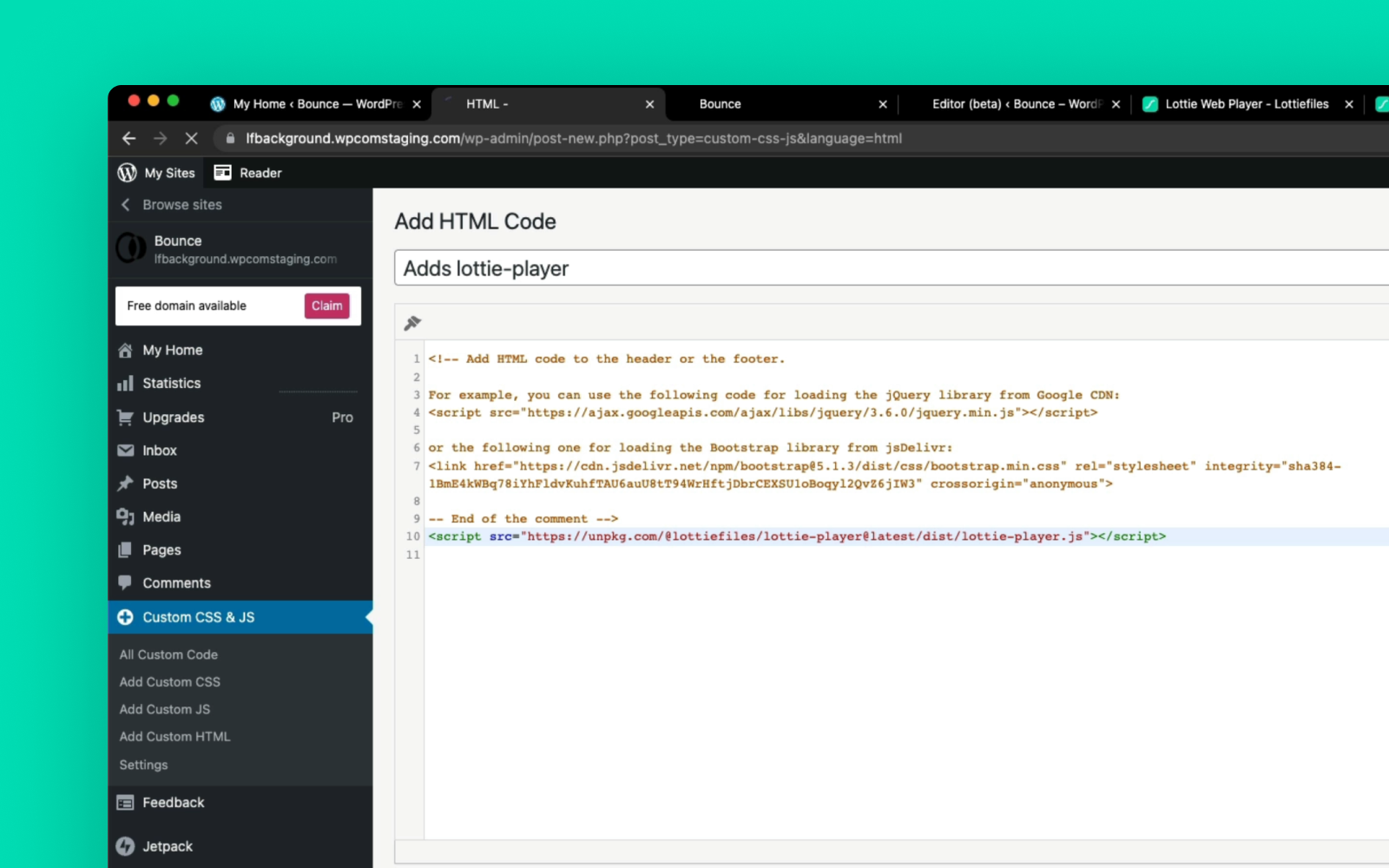Click the Media icon in sidebar

click(125, 516)
